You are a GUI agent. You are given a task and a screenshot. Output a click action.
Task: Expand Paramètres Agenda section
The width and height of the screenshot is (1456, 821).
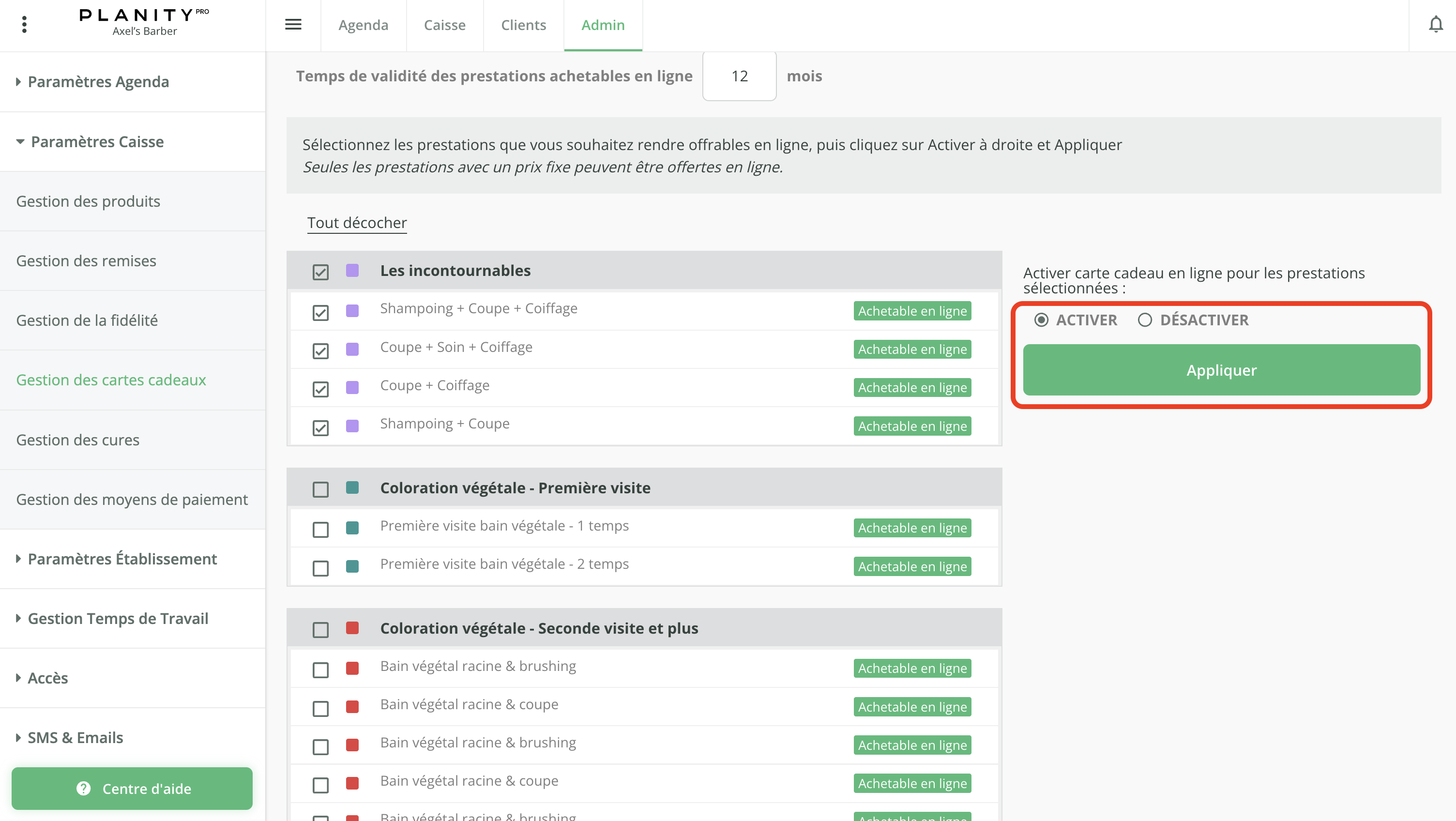98,82
